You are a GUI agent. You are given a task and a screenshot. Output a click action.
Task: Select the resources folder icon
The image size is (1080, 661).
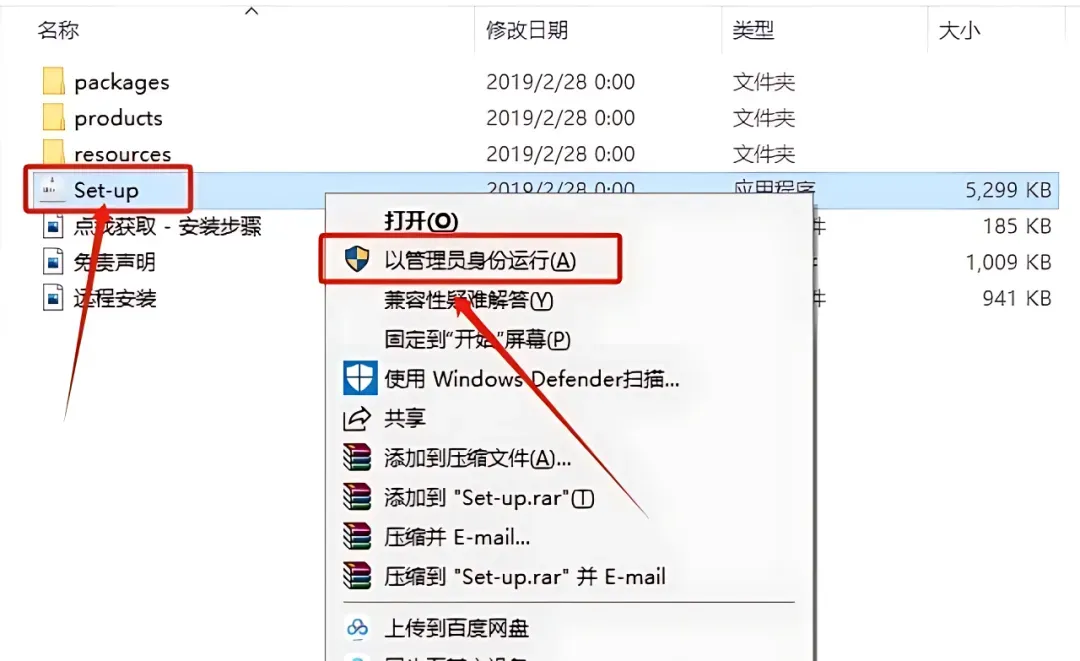coord(53,151)
